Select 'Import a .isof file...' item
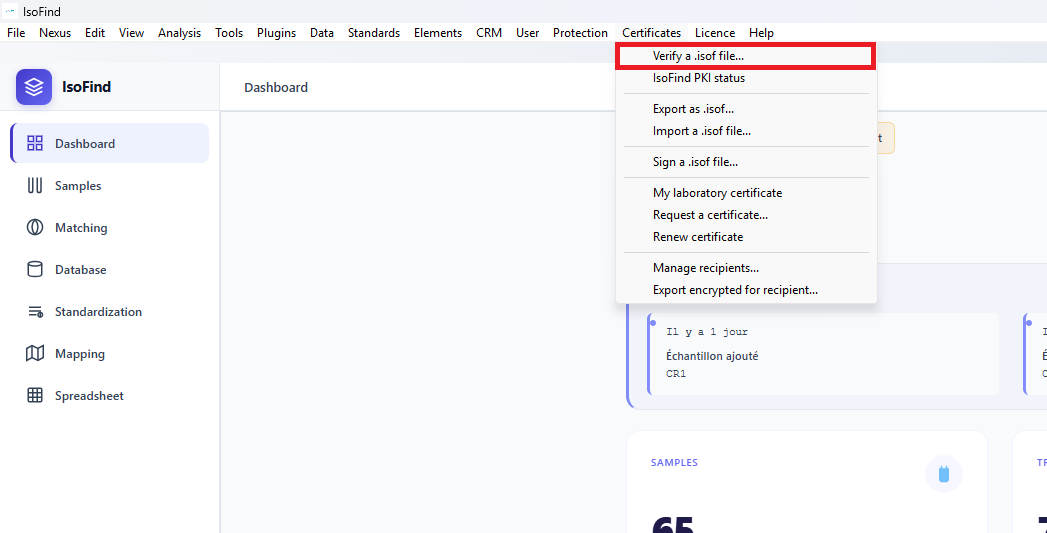The height and width of the screenshot is (533, 1047). (x=746, y=131)
